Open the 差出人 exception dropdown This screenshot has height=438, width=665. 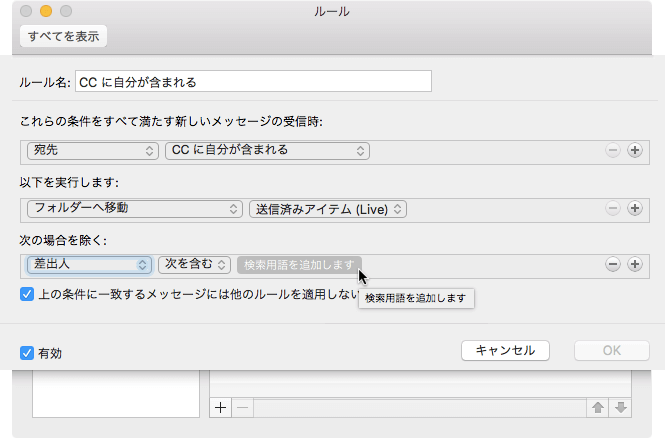point(90,264)
